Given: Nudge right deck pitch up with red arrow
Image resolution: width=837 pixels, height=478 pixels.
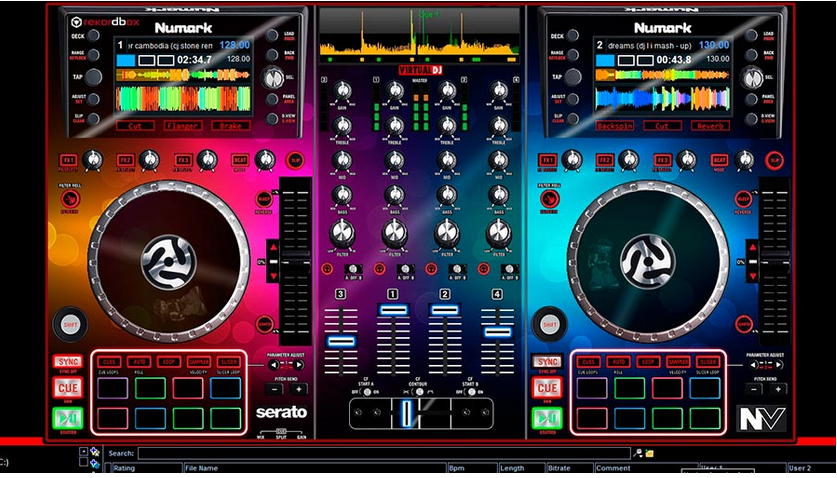Looking at the screenshot, I should (x=753, y=248).
